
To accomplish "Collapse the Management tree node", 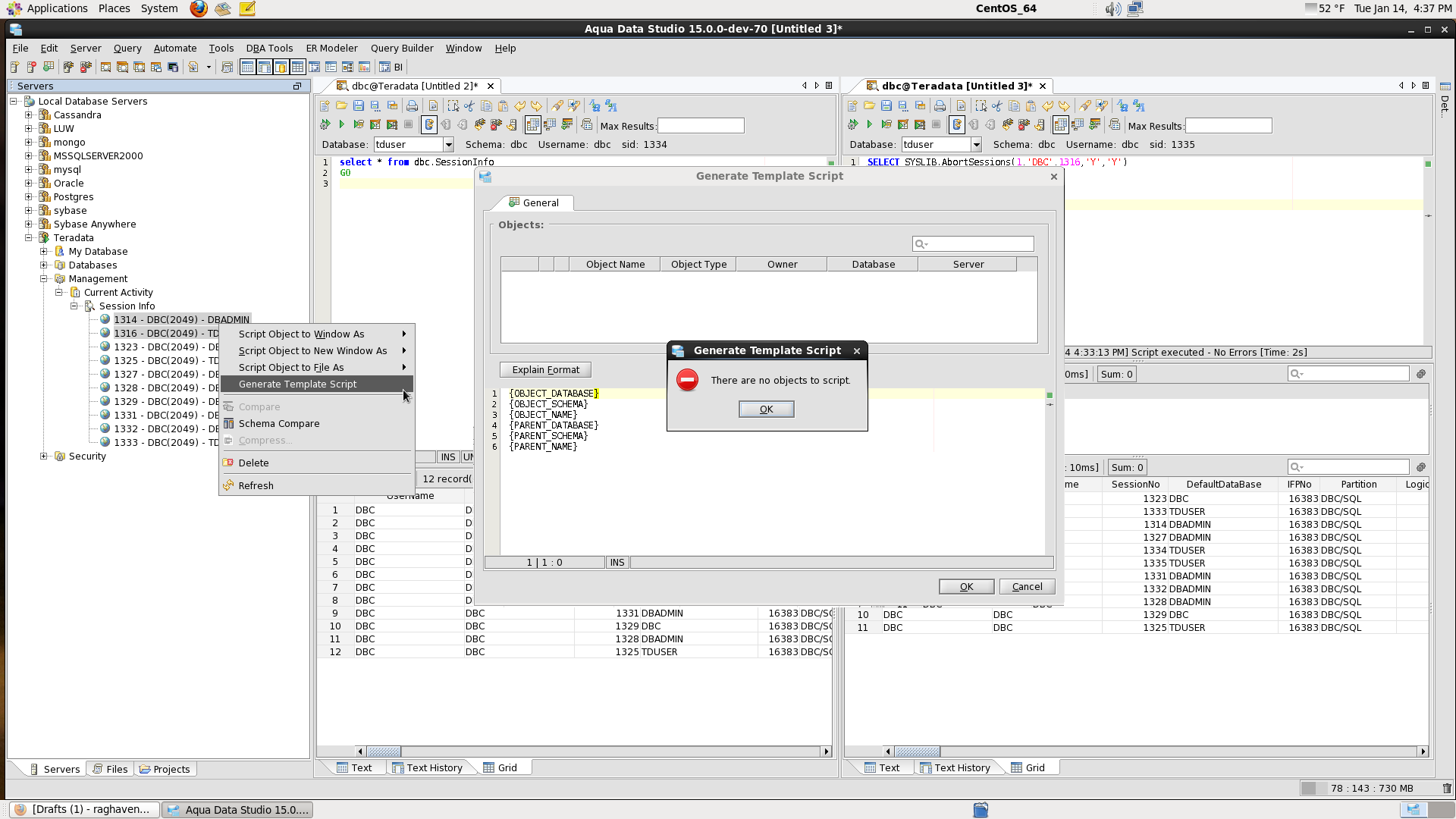I will [x=44, y=279].
